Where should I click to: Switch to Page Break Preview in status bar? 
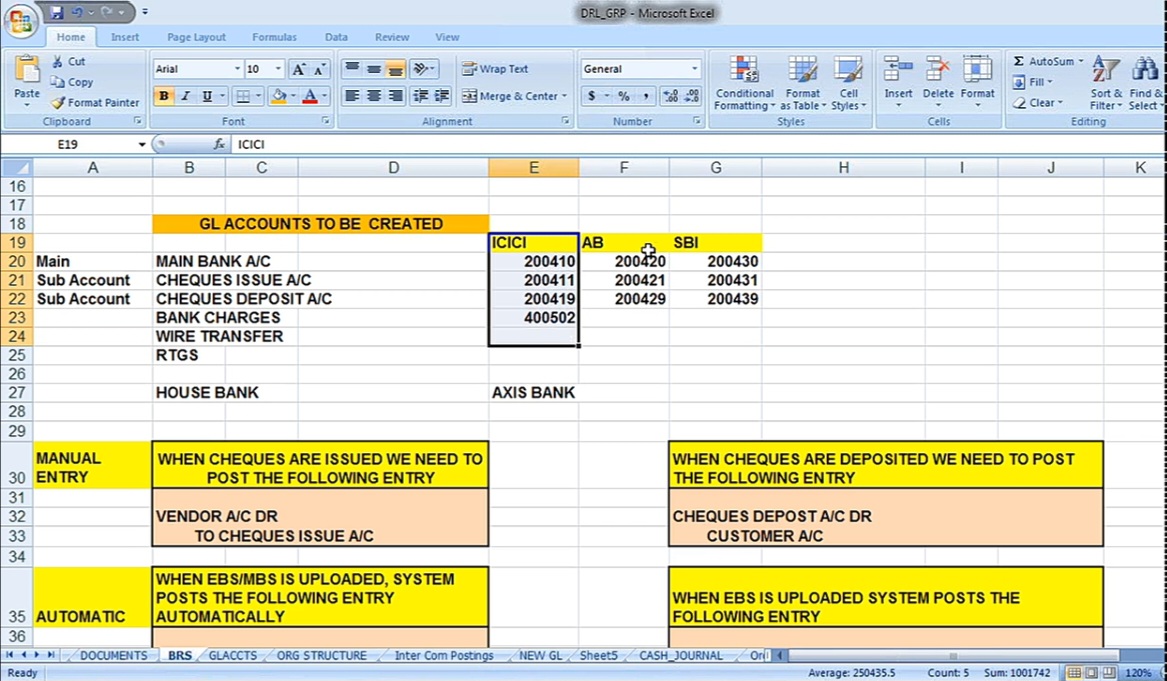(x=1109, y=673)
